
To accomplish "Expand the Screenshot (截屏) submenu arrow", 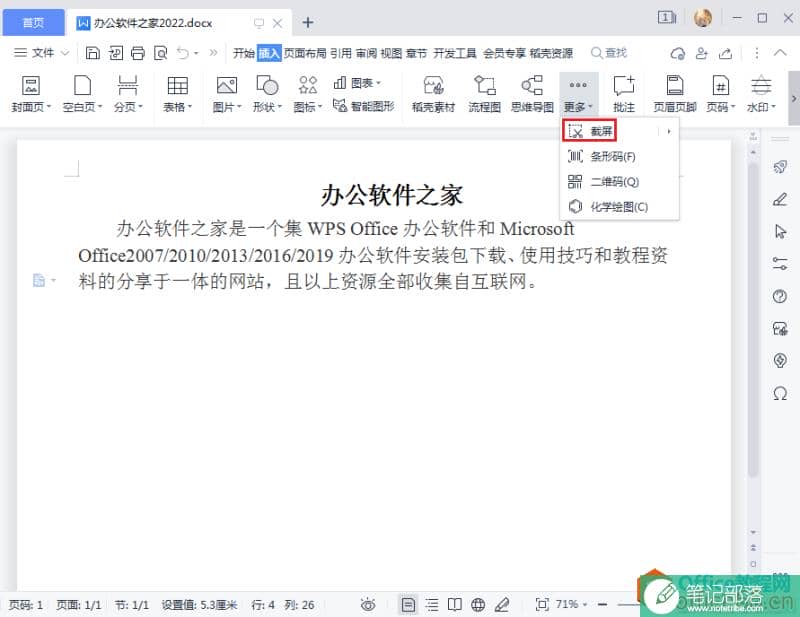I will pyautogui.click(x=668, y=131).
